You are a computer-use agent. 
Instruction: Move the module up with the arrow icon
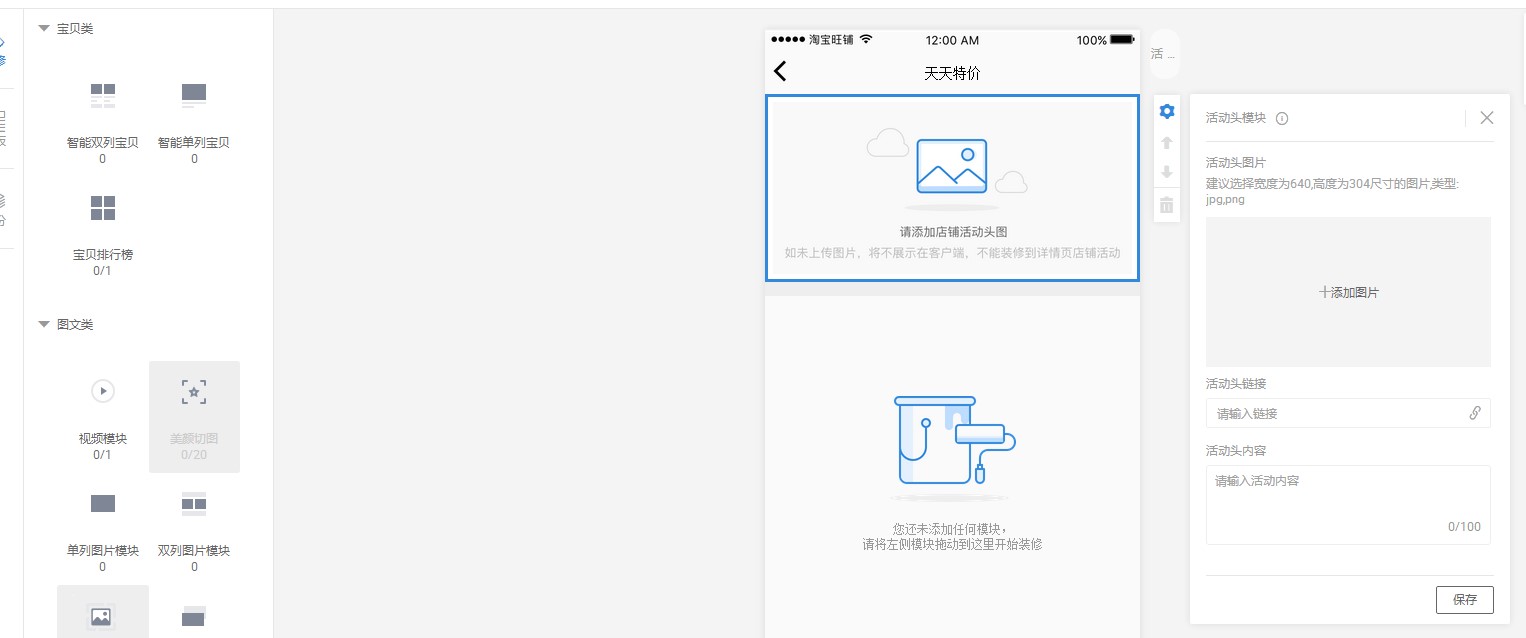1166,143
